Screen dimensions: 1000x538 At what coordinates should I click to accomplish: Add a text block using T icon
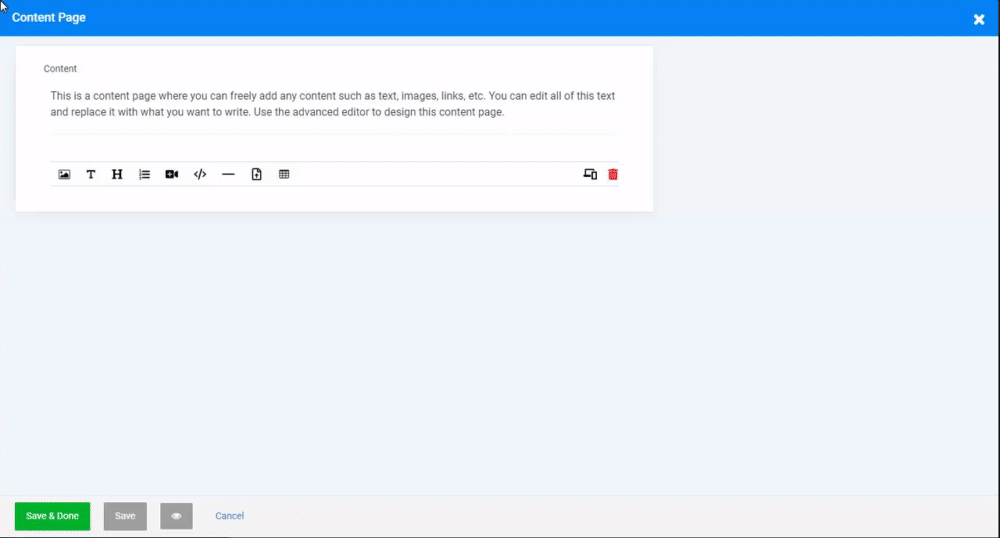(91, 174)
